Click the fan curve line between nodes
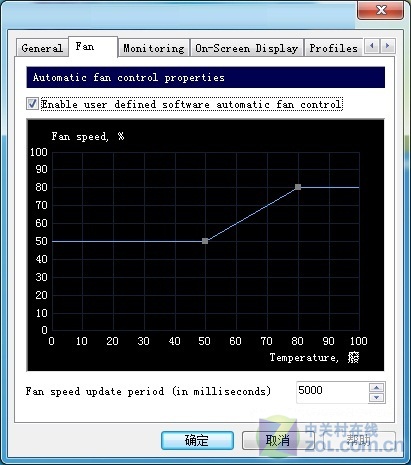 252,214
